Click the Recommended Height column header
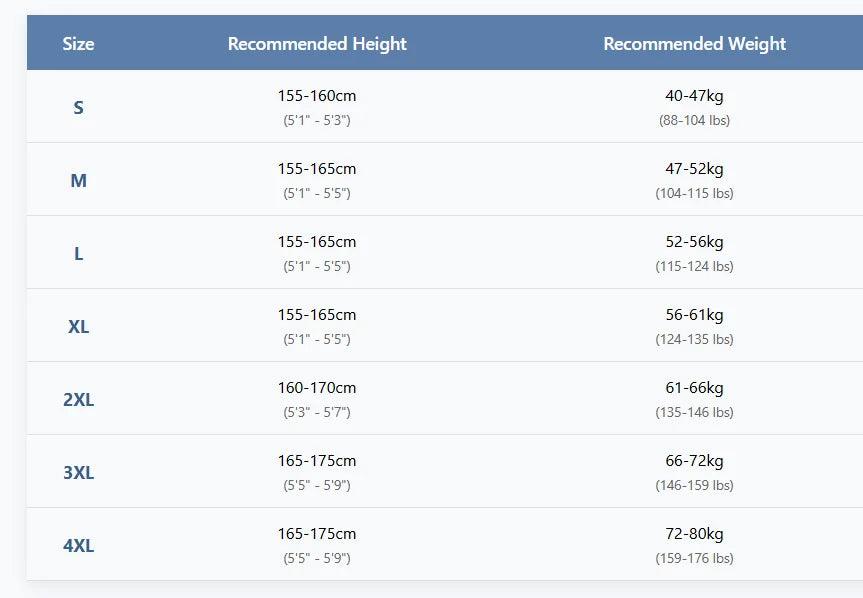The width and height of the screenshot is (863, 598). click(317, 44)
